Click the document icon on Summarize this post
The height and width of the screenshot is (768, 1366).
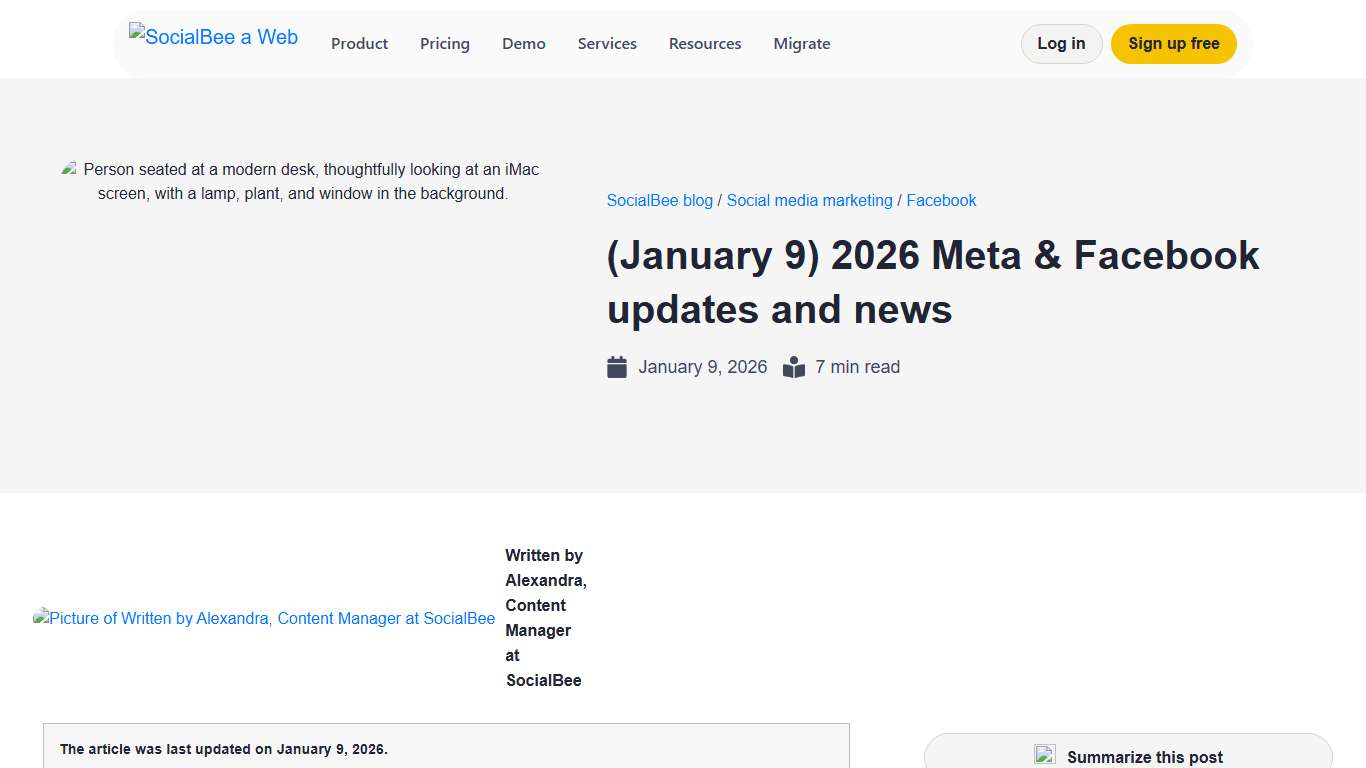[1046, 754]
